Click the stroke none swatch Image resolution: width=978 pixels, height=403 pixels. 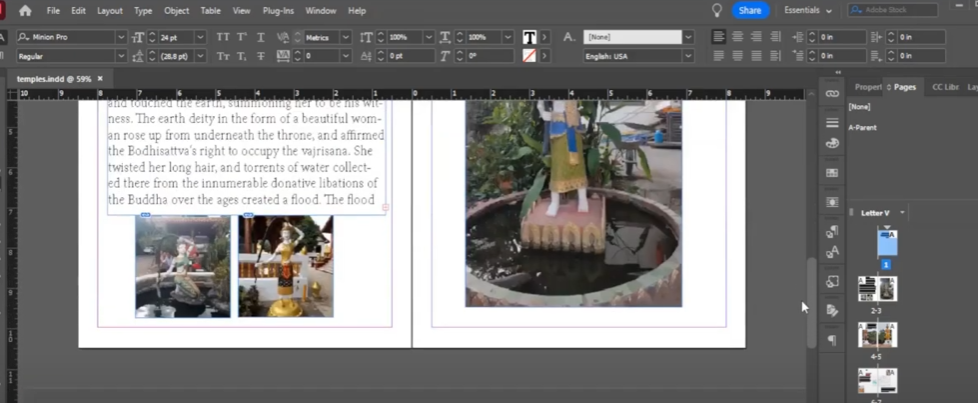coord(529,56)
